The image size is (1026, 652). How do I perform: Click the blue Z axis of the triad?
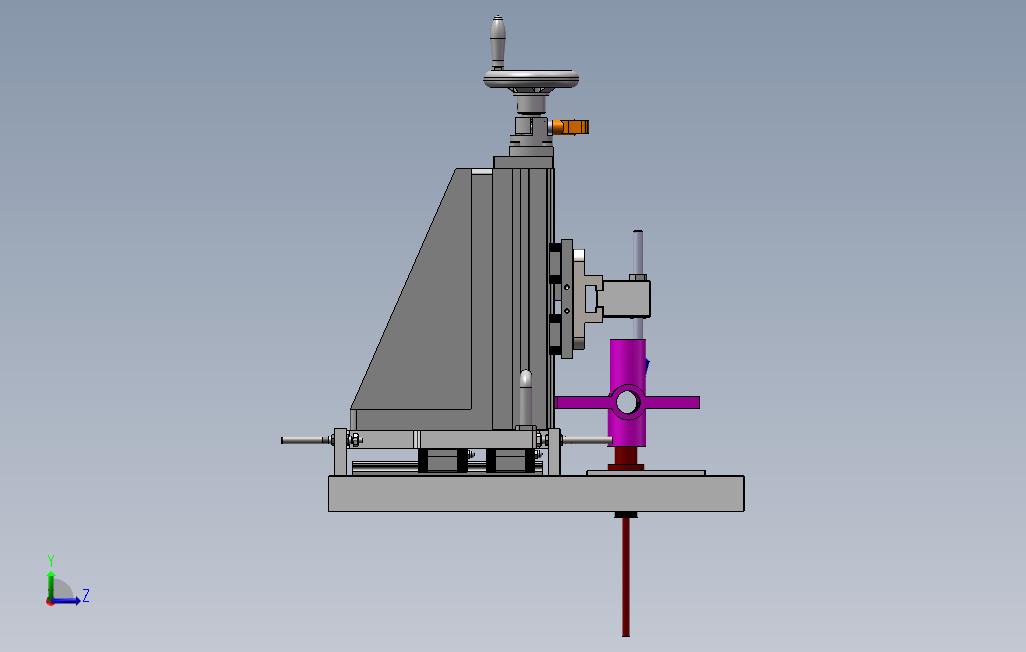65,600
